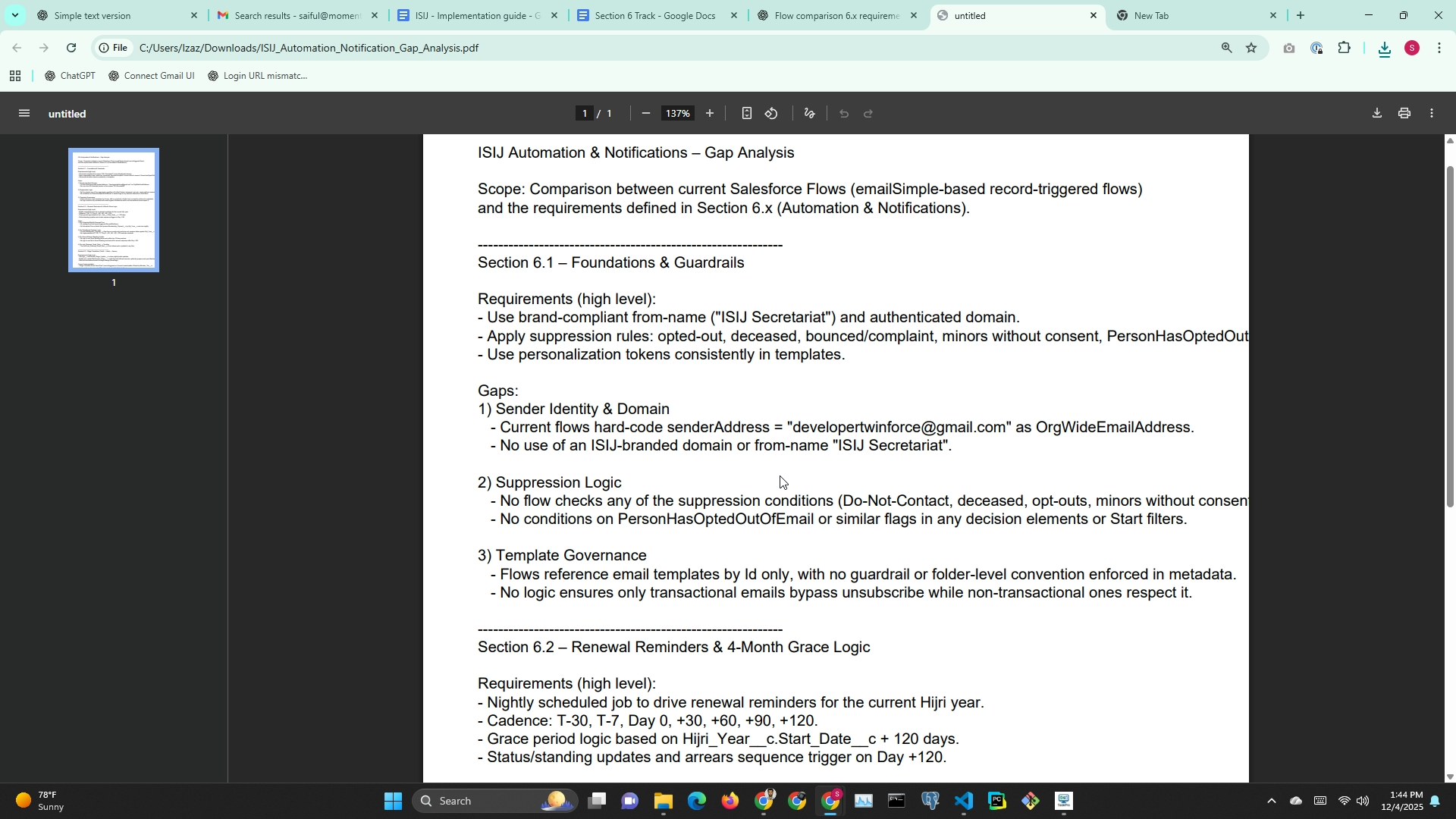1456x819 pixels.
Task: Expand the tab search dropdown arrow
Action: [14, 15]
